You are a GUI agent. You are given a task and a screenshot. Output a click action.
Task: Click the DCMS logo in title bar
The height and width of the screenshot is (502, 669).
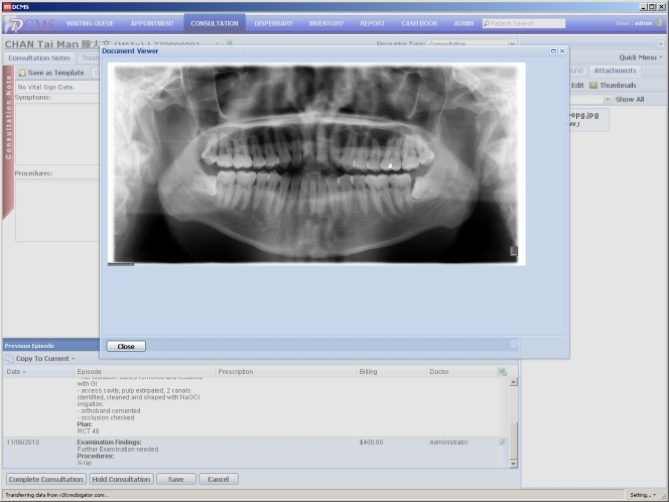point(7,6)
